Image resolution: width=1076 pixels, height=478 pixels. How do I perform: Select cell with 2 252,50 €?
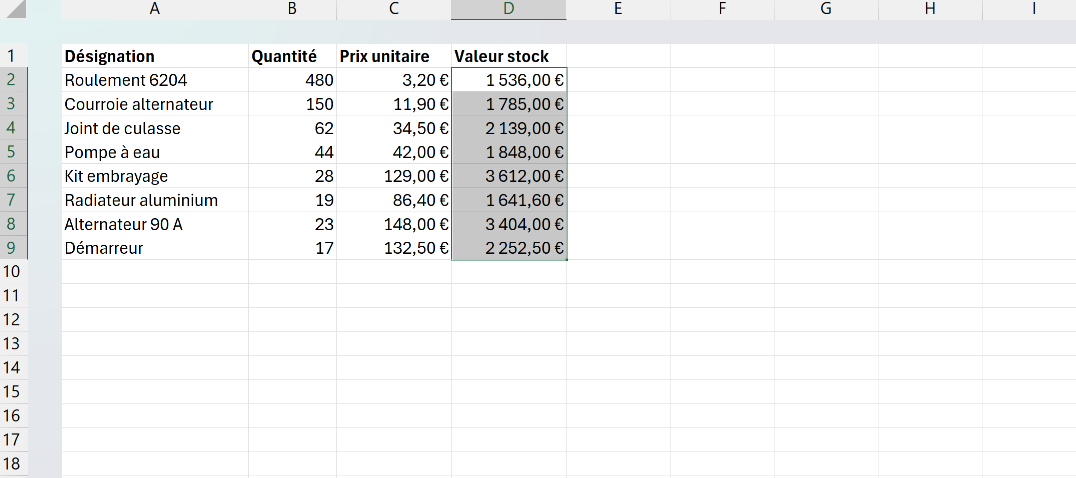508,248
